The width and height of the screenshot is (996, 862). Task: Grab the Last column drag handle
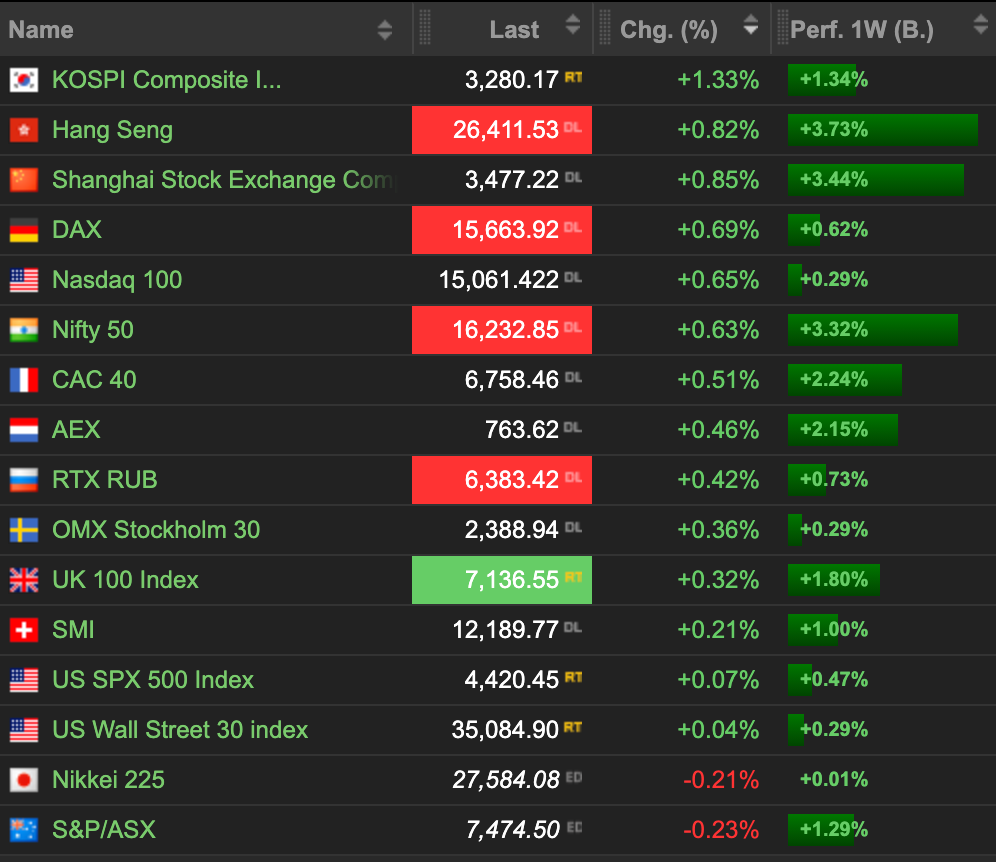[425, 27]
